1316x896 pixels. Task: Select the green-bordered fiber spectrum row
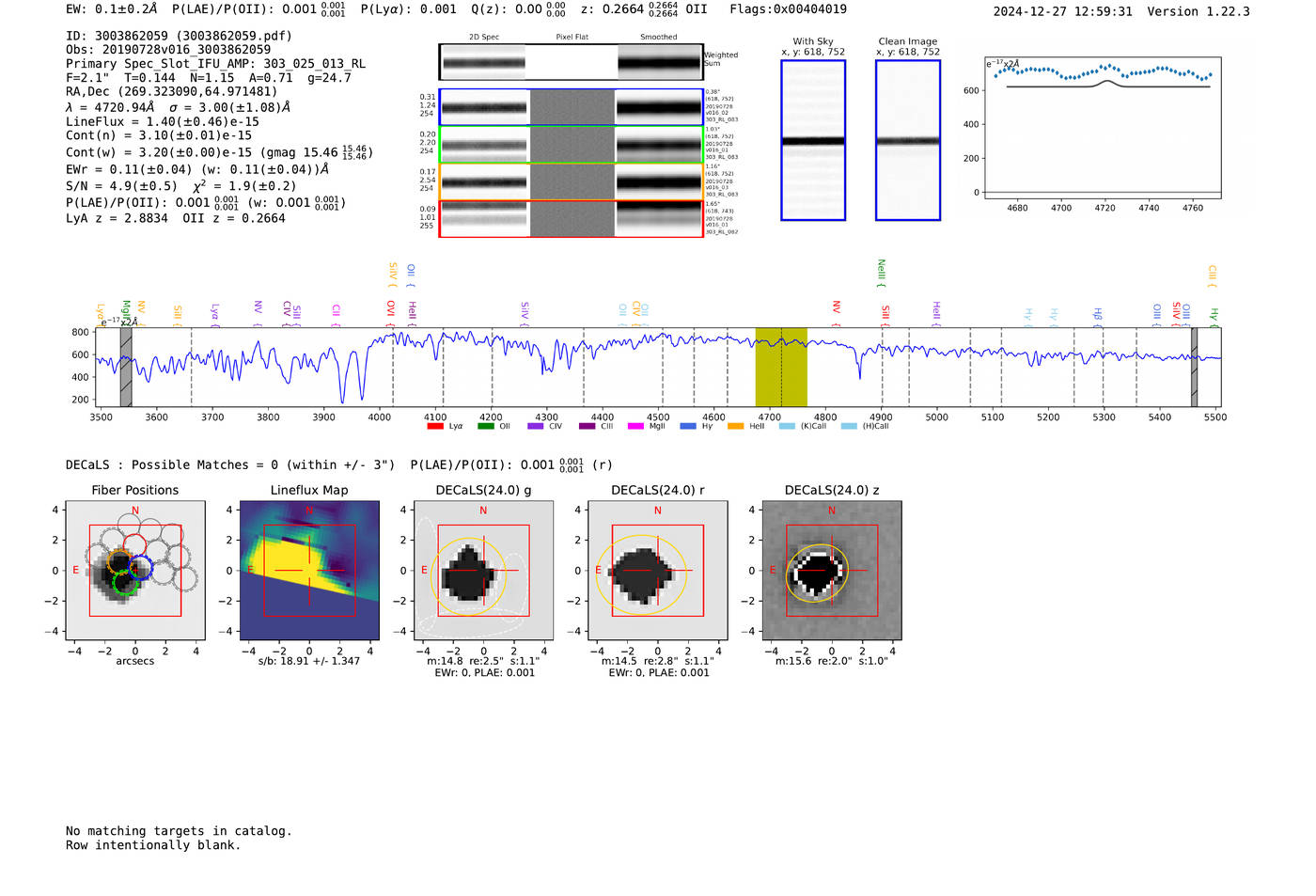[571, 145]
